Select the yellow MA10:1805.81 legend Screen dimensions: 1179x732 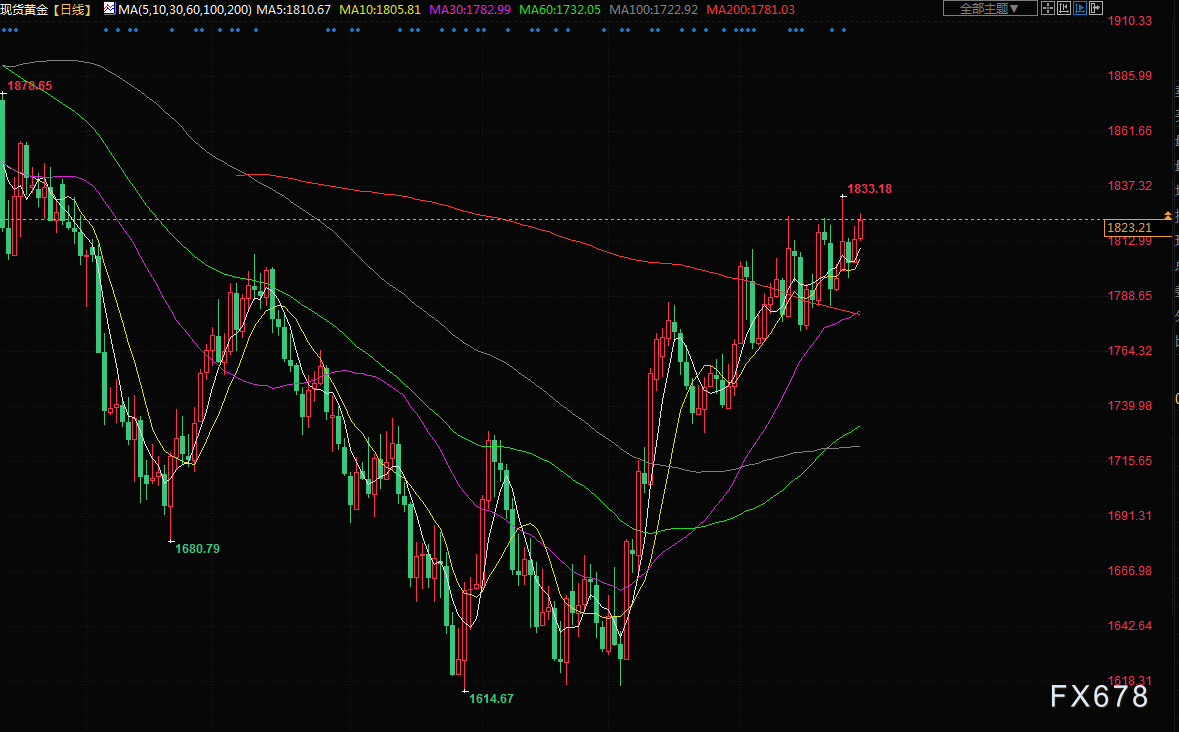pos(381,9)
